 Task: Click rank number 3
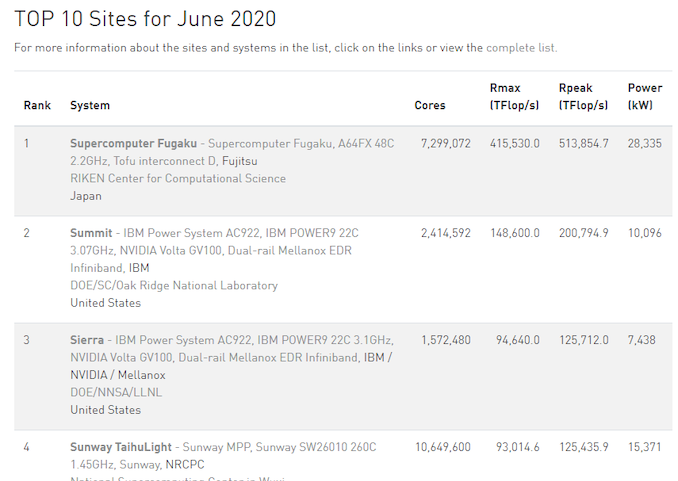26,340
